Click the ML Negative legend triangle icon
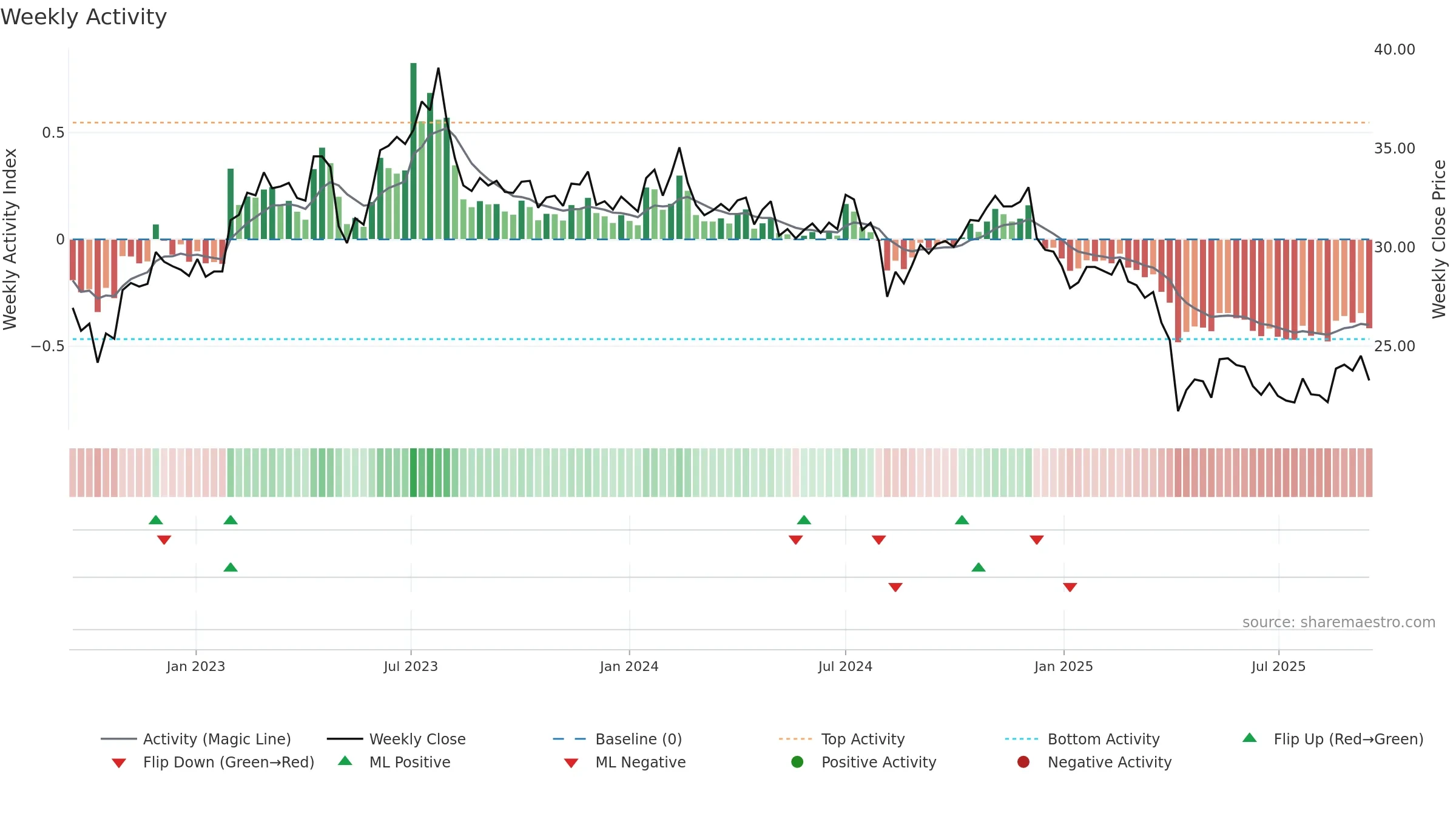The height and width of the screenshot is (819, 1456). click(571, 763)
